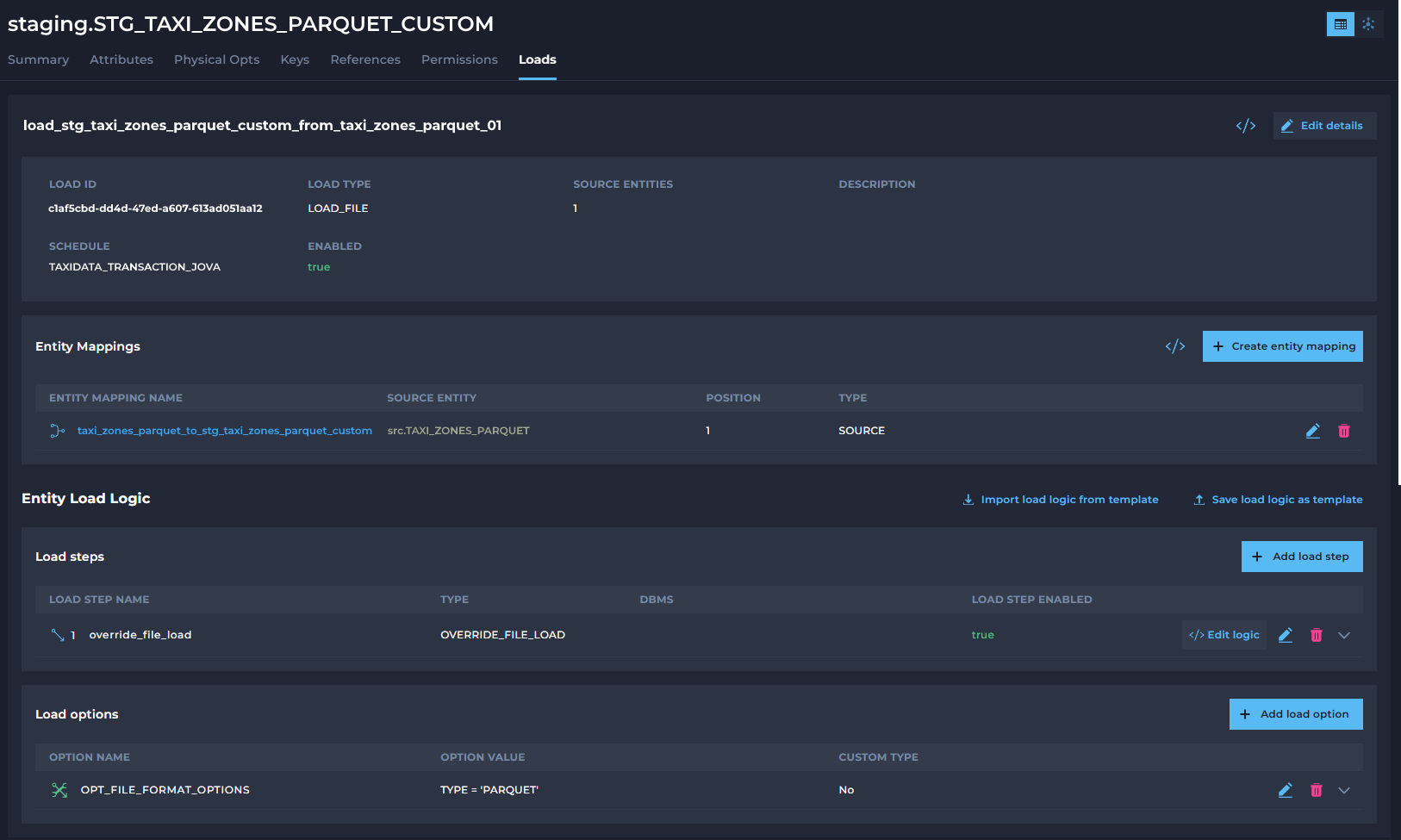This screenshot has height=840, width=1401.
Task: Go to the Keys tab
Action: point(295,59)
